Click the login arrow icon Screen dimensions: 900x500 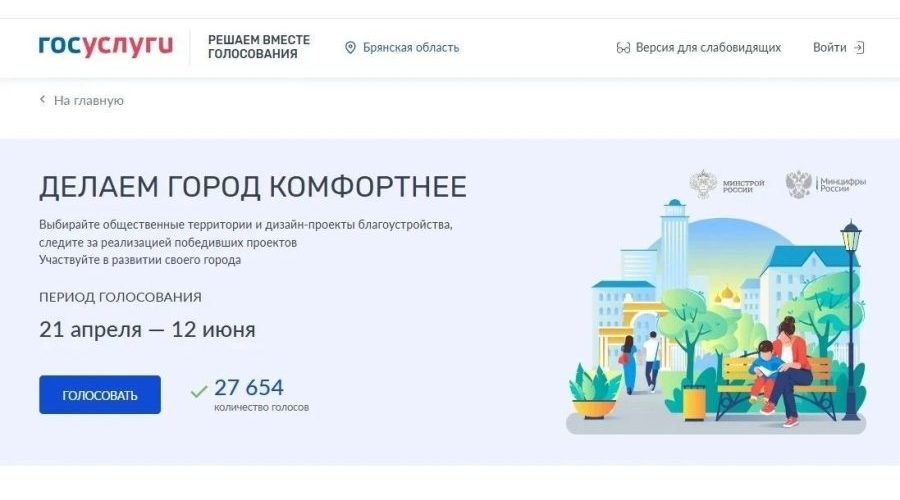[x=859, y=47]
